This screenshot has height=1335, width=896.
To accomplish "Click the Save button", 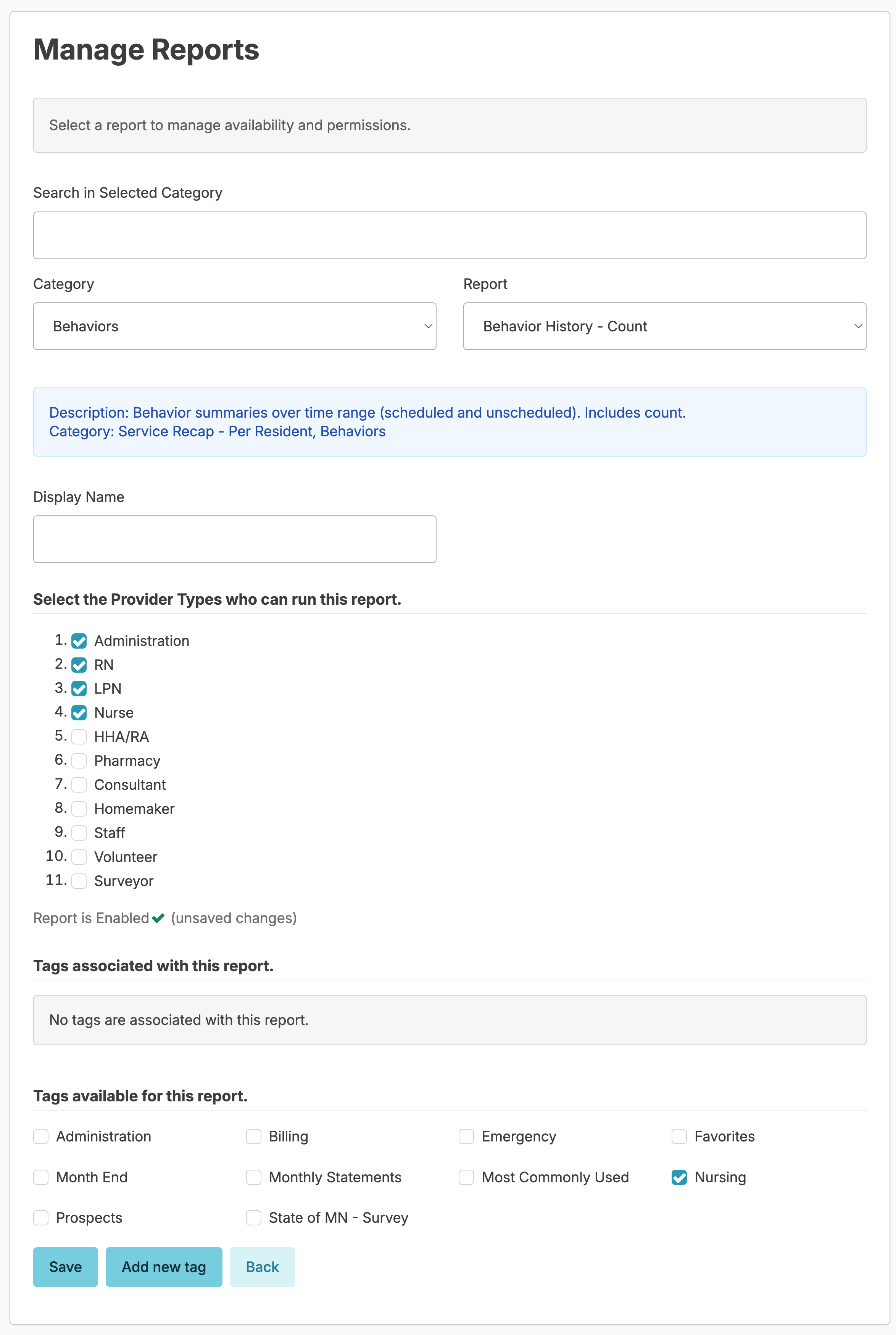I will pos(65,1267).
